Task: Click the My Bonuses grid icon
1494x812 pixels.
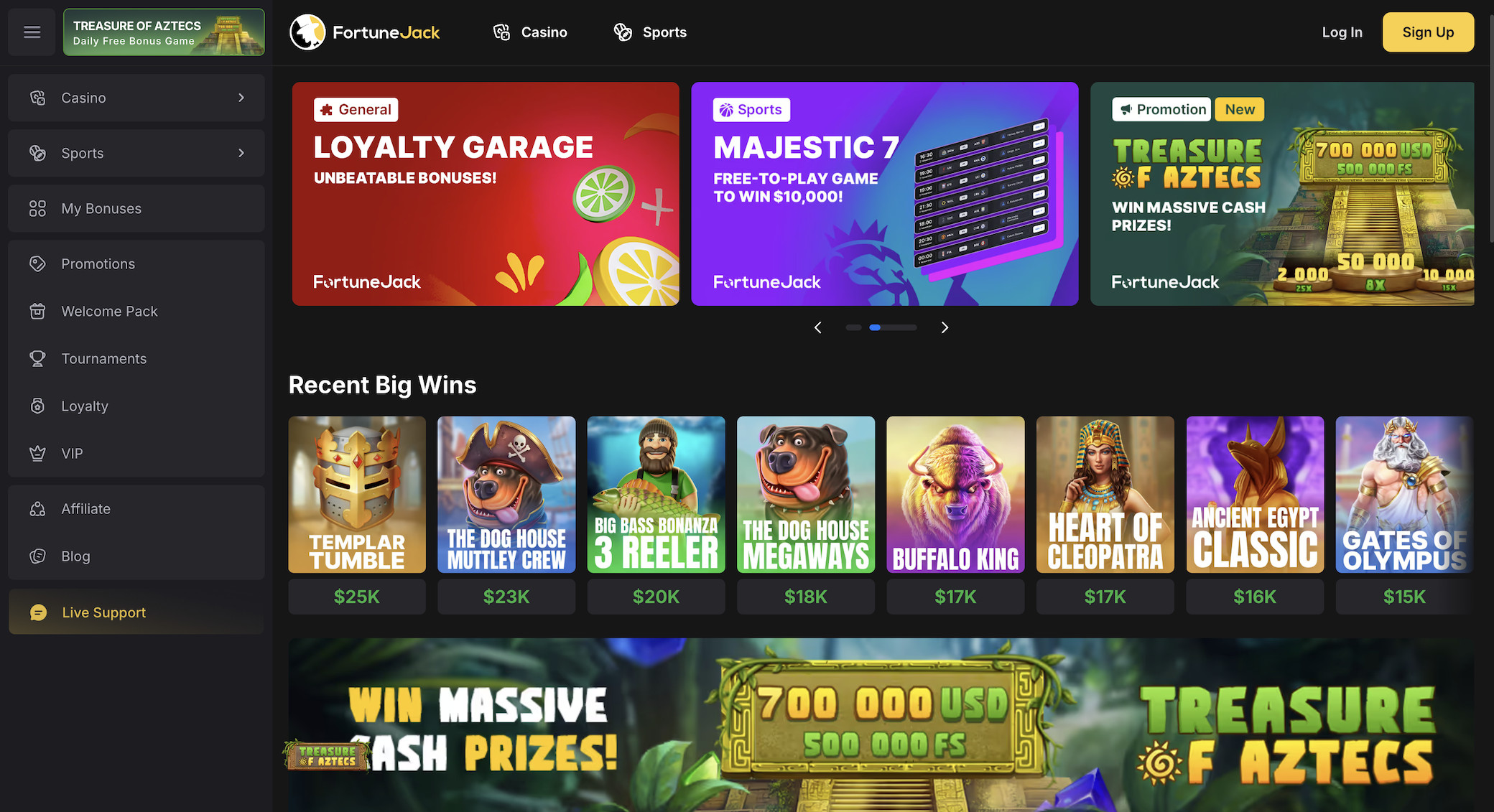Action: pos(37,209)
